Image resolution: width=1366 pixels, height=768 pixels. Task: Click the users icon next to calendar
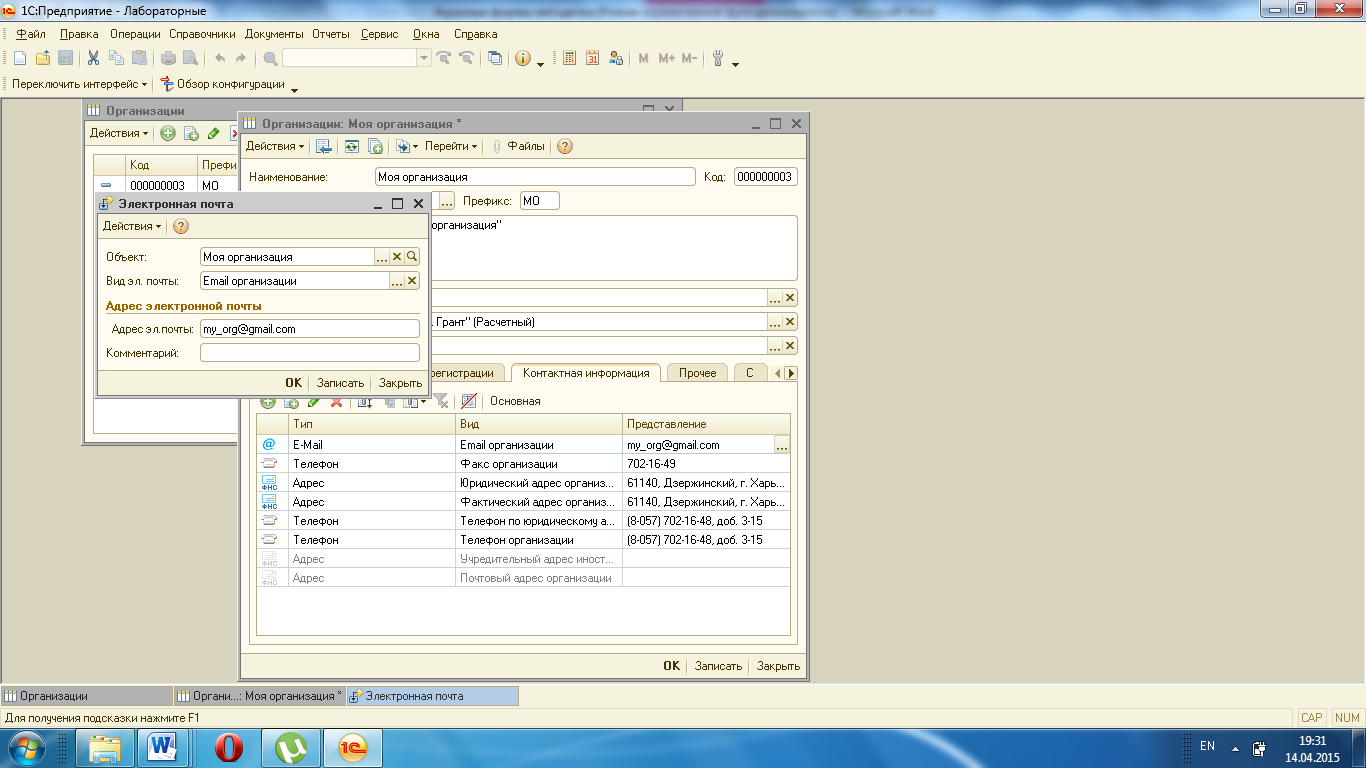[615, 58]
